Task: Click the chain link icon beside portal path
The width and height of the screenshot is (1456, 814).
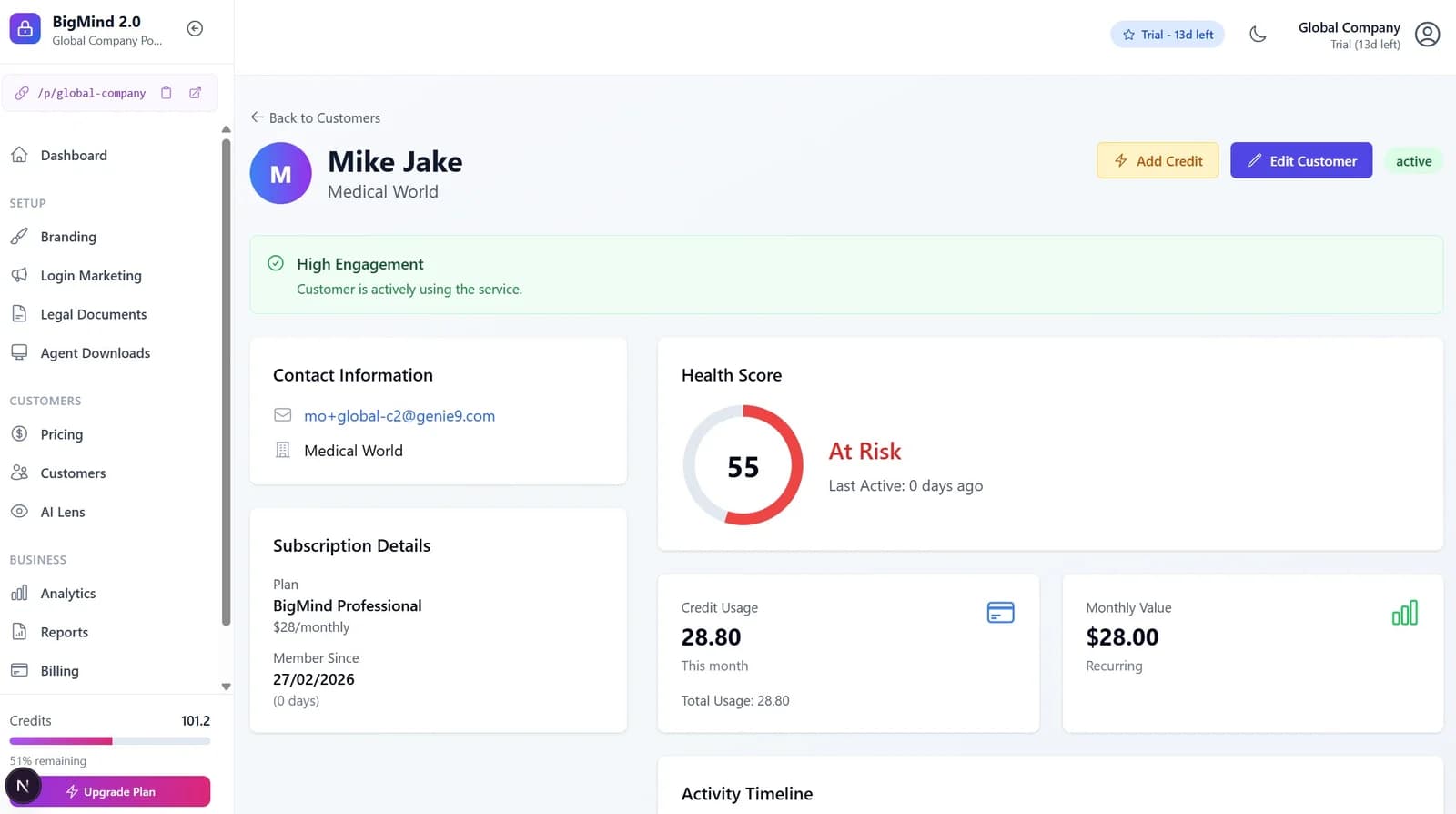Action: (x=22, y=93)
